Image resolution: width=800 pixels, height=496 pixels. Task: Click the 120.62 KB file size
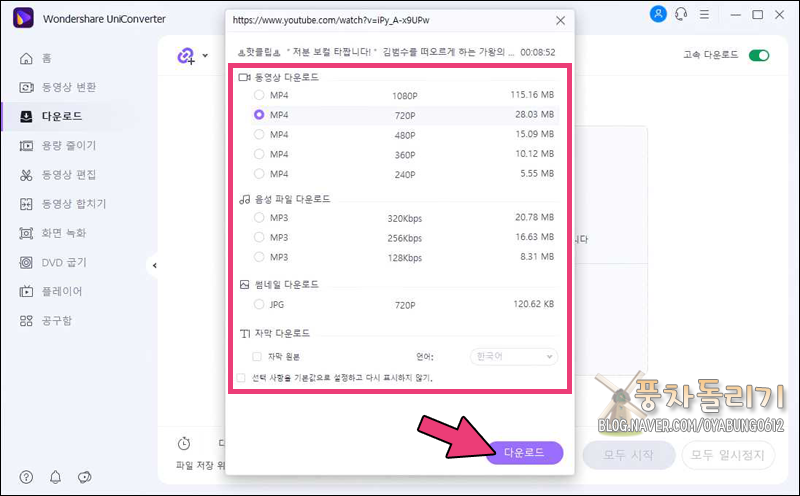(x=534, y=304)
